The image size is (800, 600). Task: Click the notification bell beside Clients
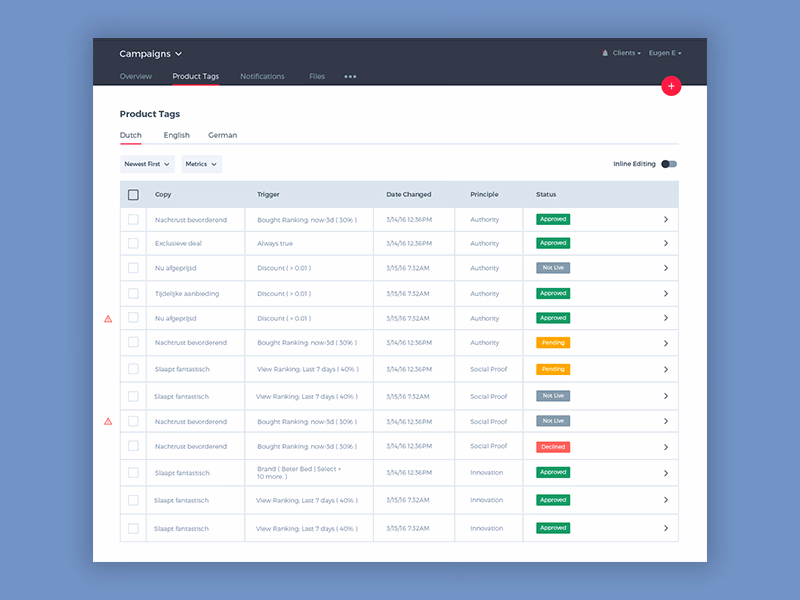click(x=605, y=53)
